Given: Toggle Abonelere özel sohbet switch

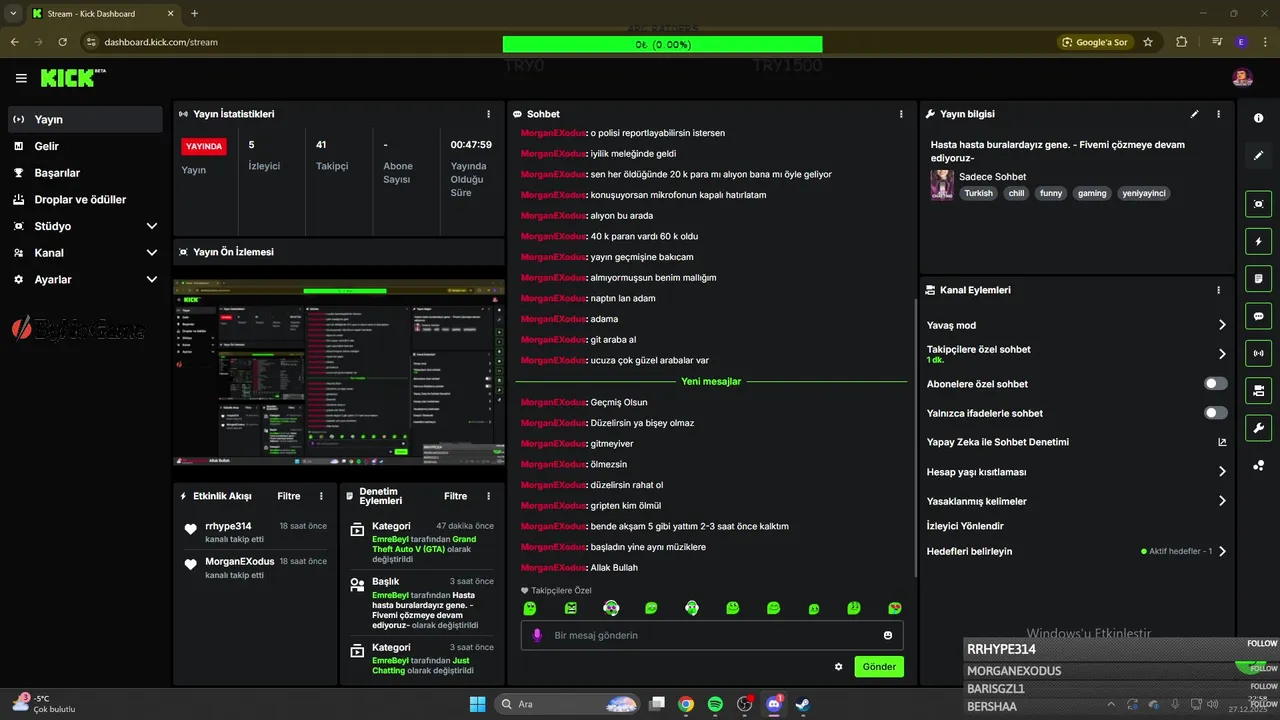Looking at the screenshot, I should (1216, 384).
